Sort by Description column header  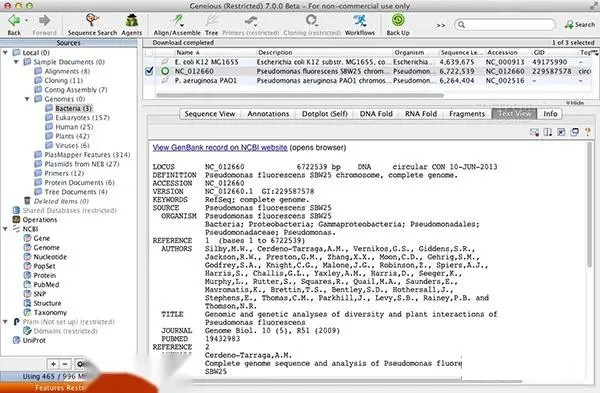[324, 52]
